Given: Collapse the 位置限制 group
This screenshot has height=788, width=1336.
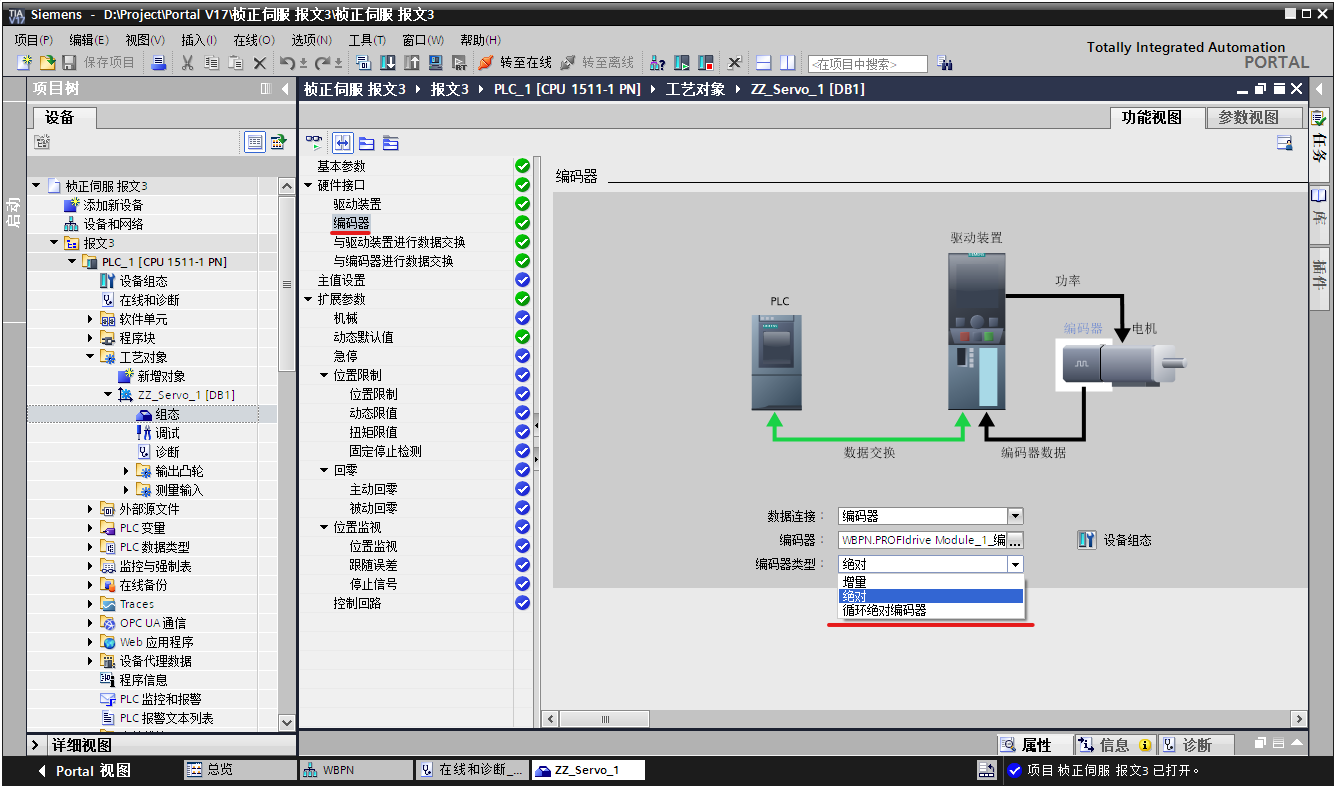Looking at the screenshot, I should (x=325, y=375).
